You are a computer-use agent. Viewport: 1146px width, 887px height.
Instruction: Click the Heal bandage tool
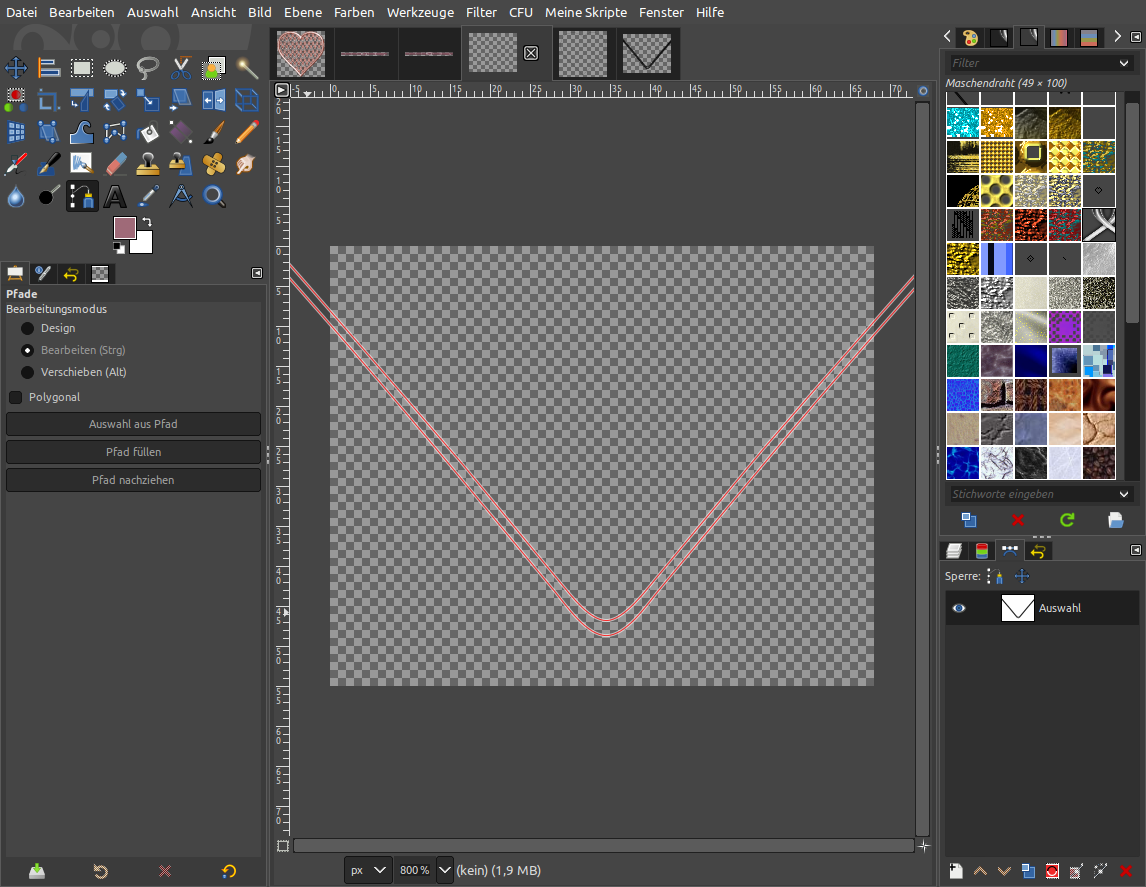214,164
